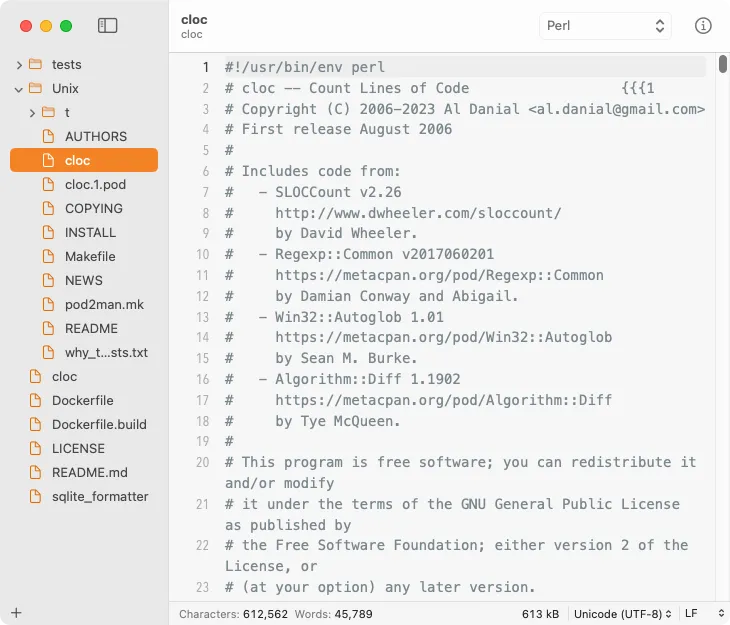This screenshot has width=730, height=625.
Task: Click the AUTHORS file icon
Action: click(x=48, y=136)
